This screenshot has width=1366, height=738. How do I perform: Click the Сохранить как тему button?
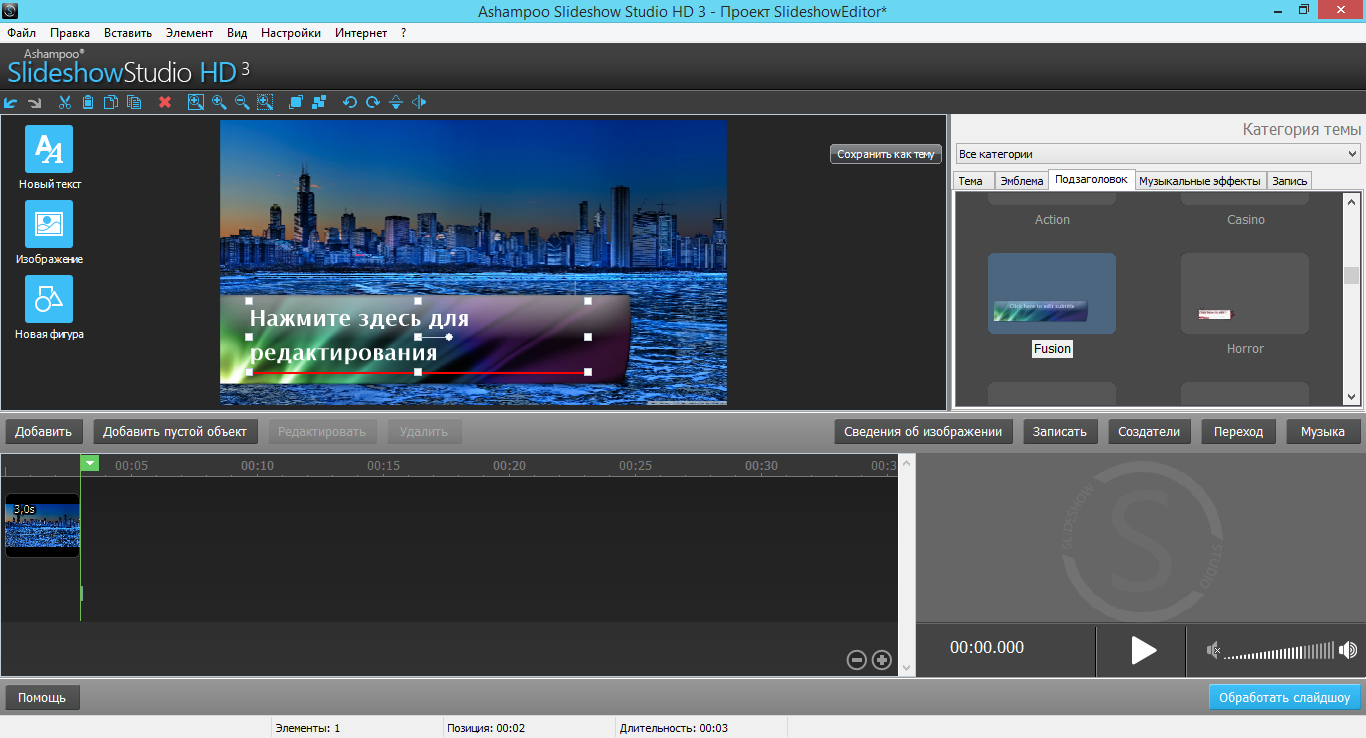(885, 154)
